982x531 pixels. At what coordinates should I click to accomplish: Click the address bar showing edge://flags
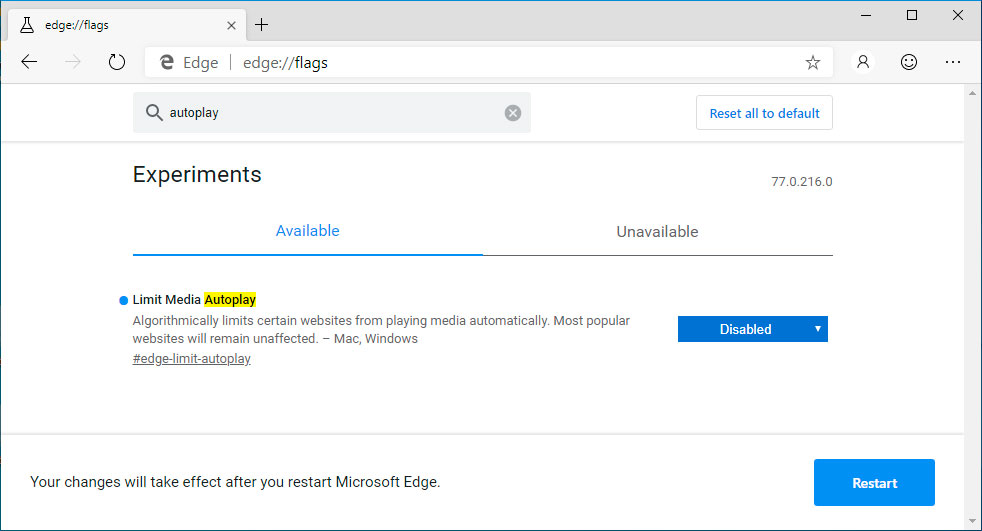(500, 63)
